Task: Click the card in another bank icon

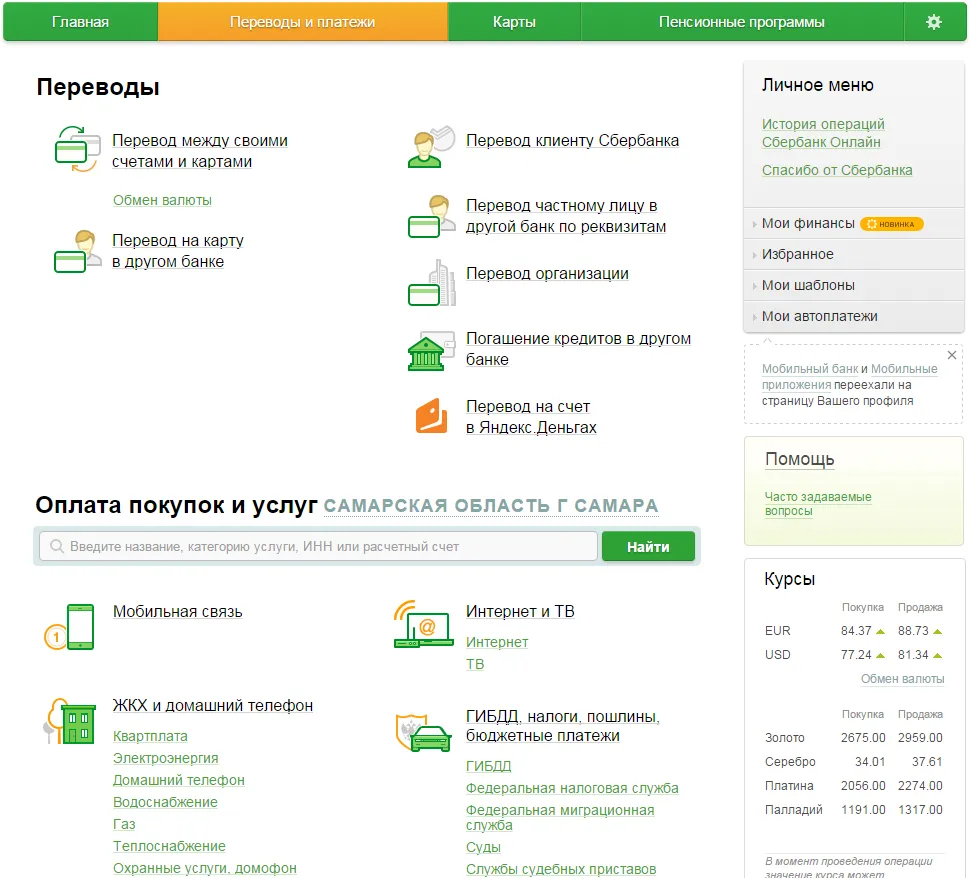Action: tap(77, 252)
